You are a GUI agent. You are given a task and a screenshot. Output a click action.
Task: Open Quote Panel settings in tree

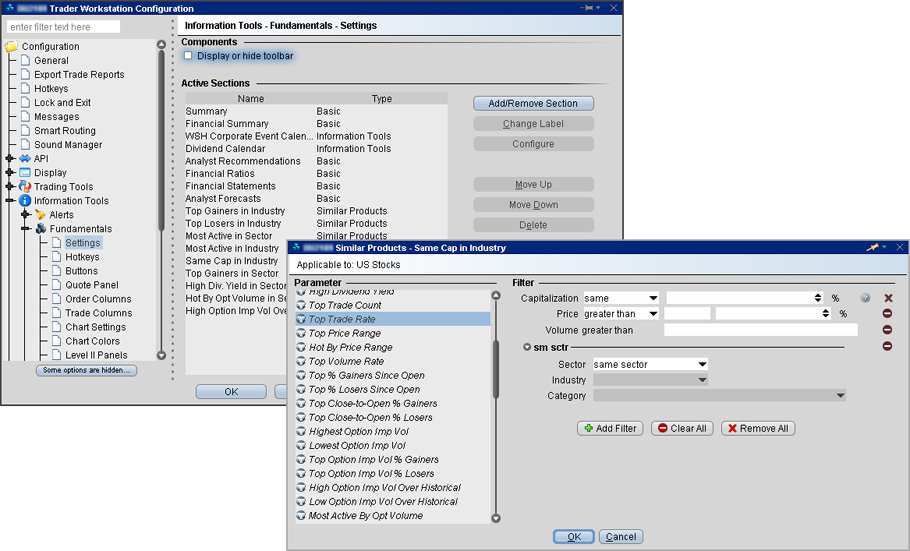(x=92, y=285)
